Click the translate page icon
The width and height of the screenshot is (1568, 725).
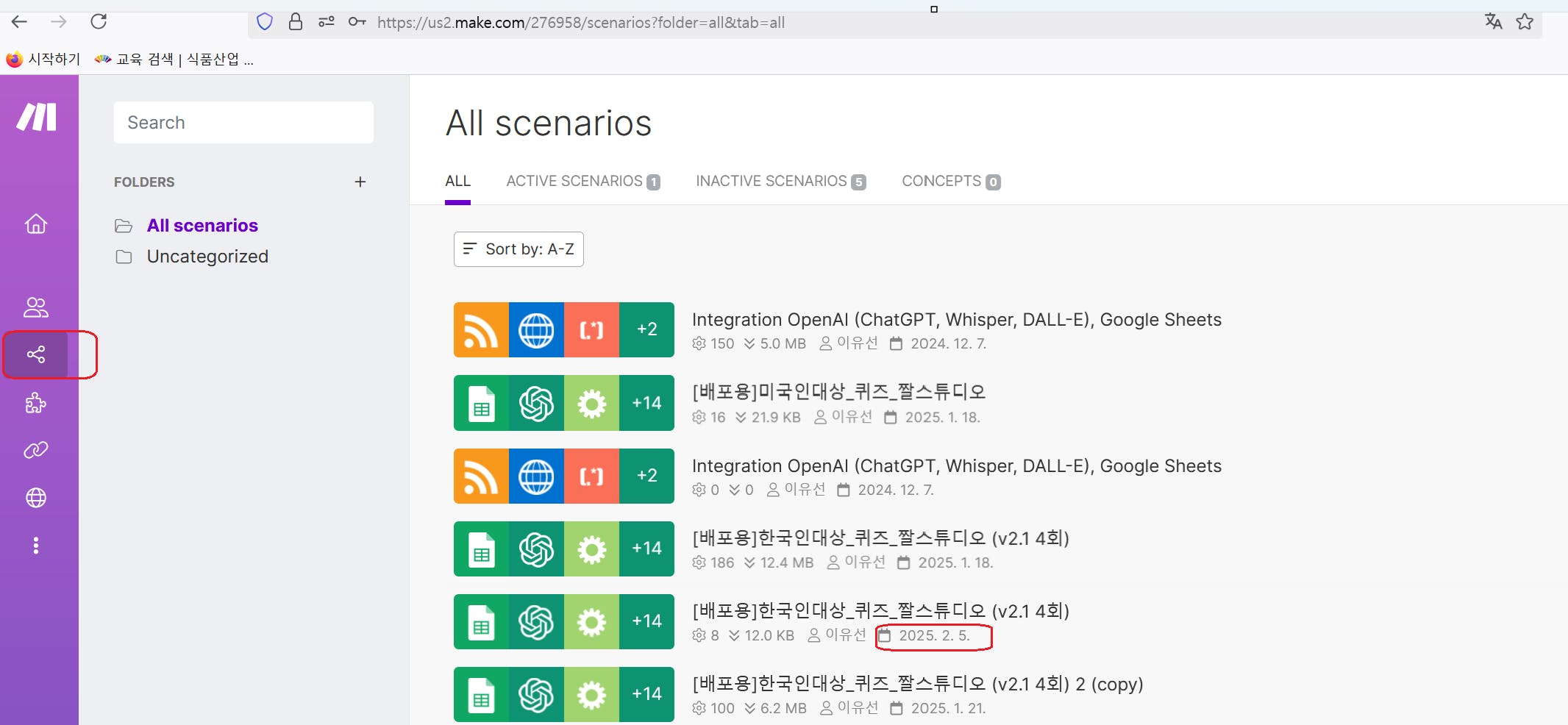(x=1493, y=21)
